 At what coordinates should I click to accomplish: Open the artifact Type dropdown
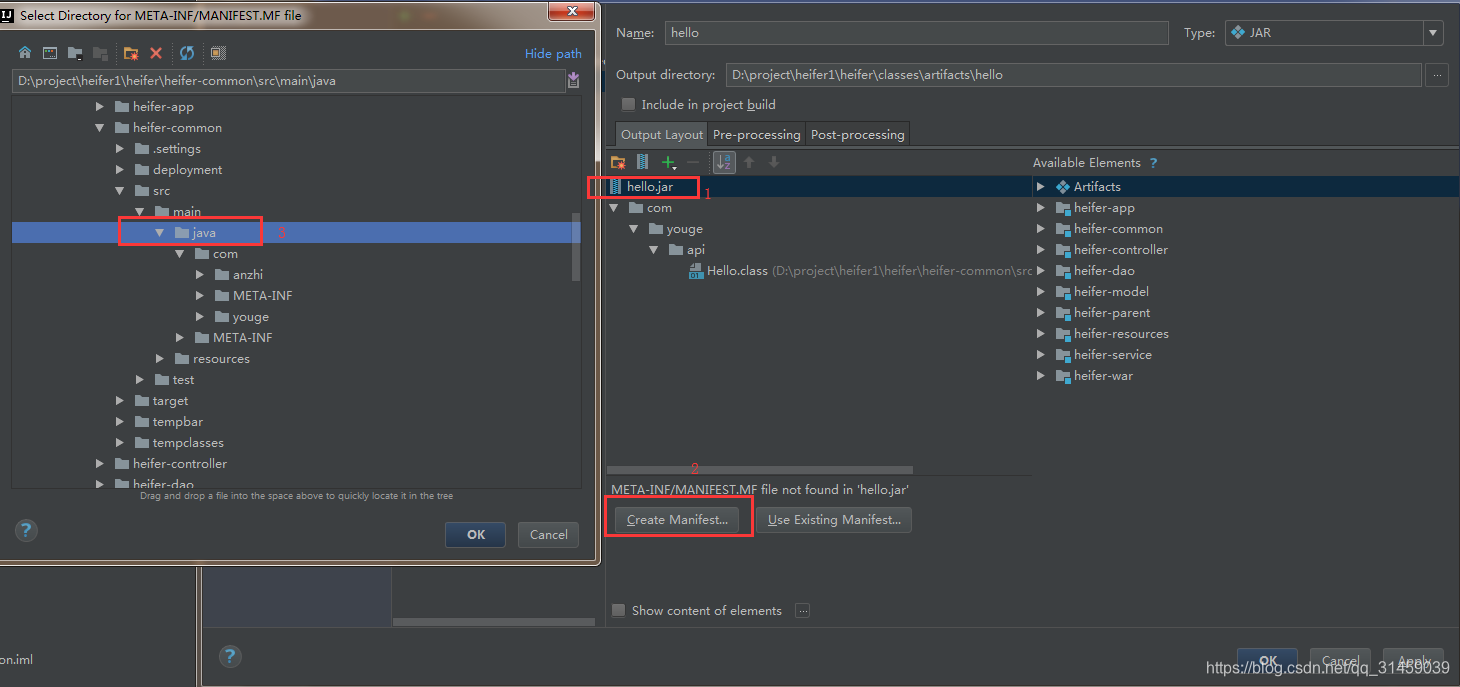[1434, 33]
